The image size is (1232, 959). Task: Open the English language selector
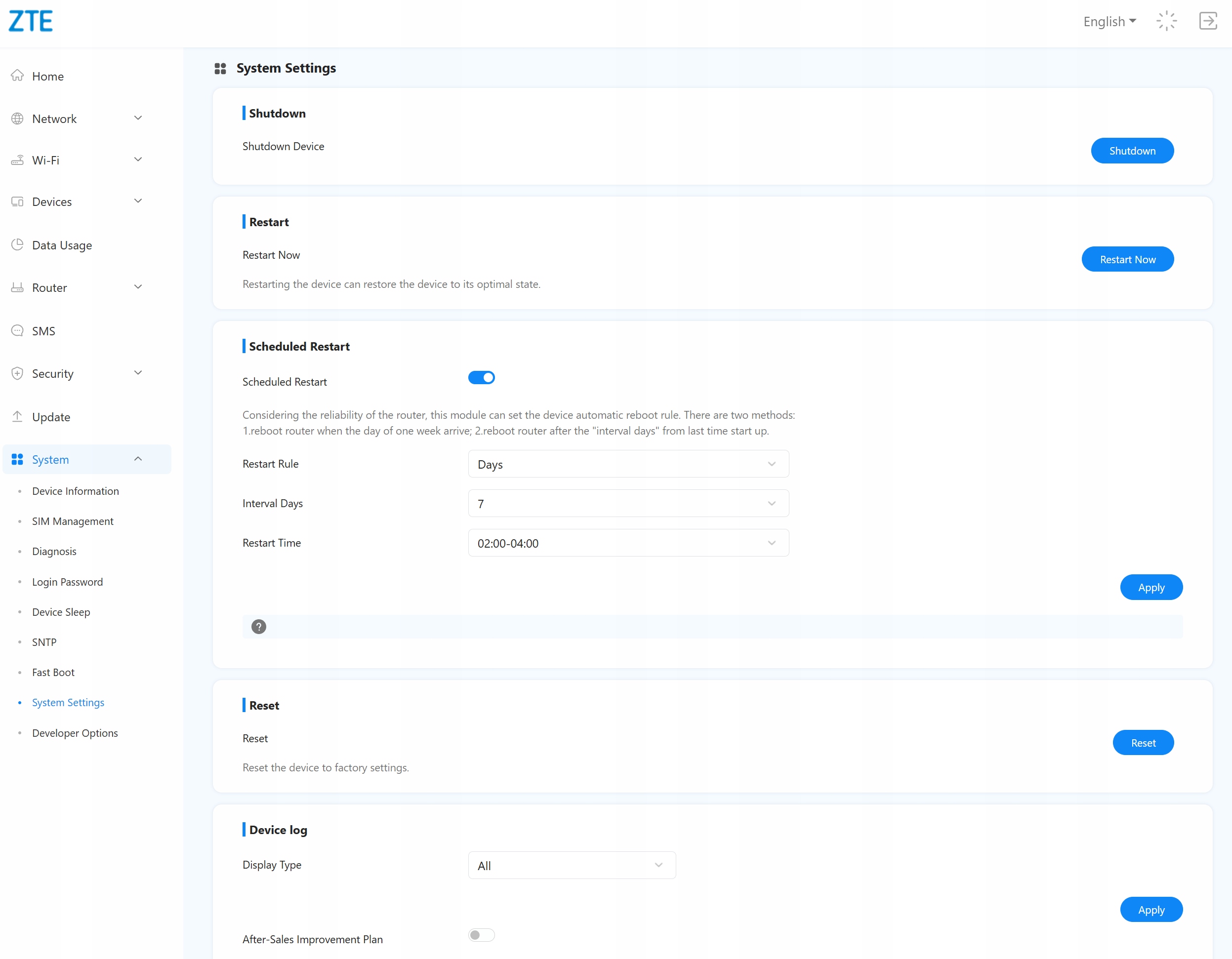pyautogui.click(x=1109, y=21)
